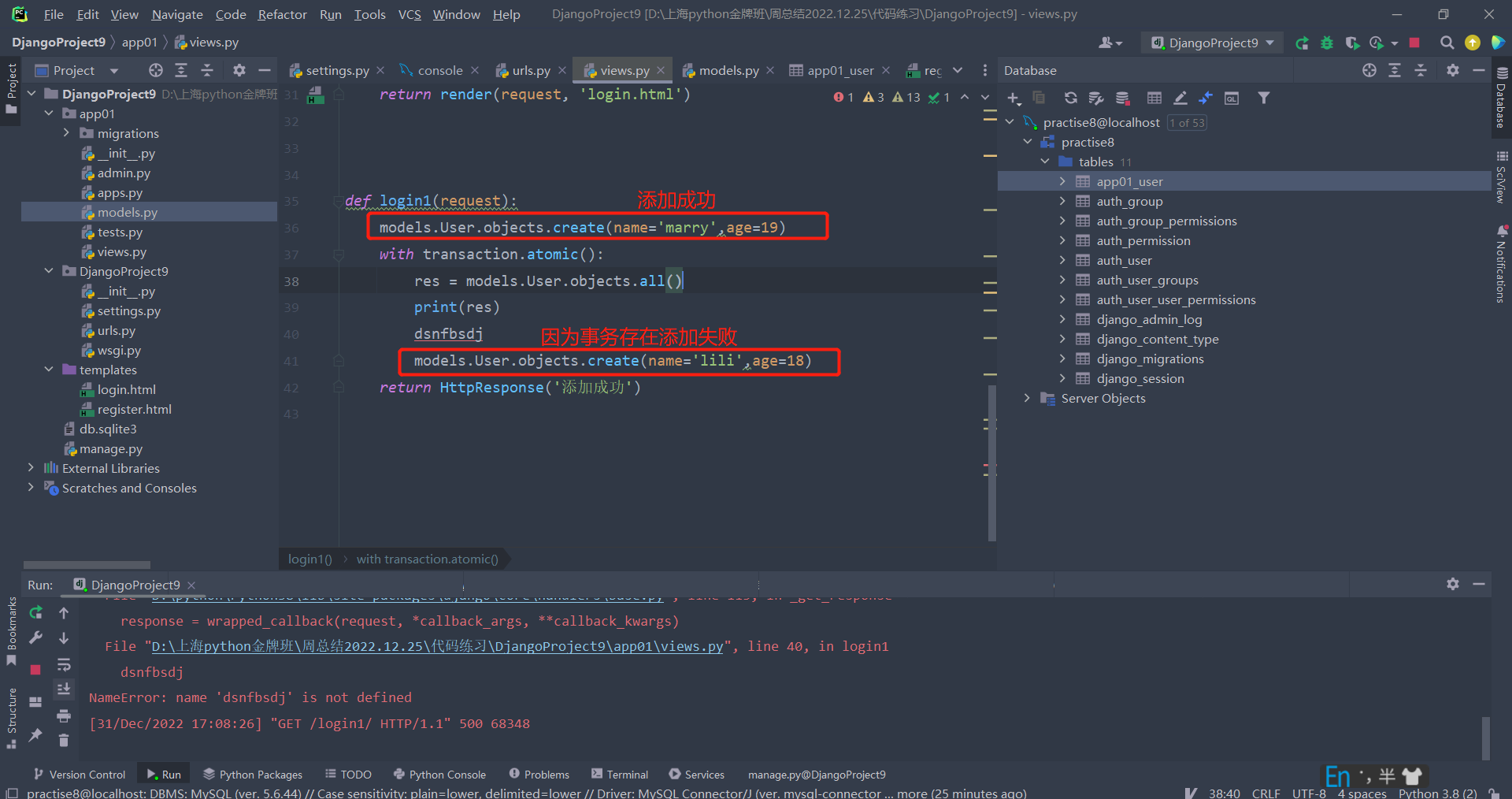
Task: Open Terminal tool window
Action: click(x=619, y=775)
